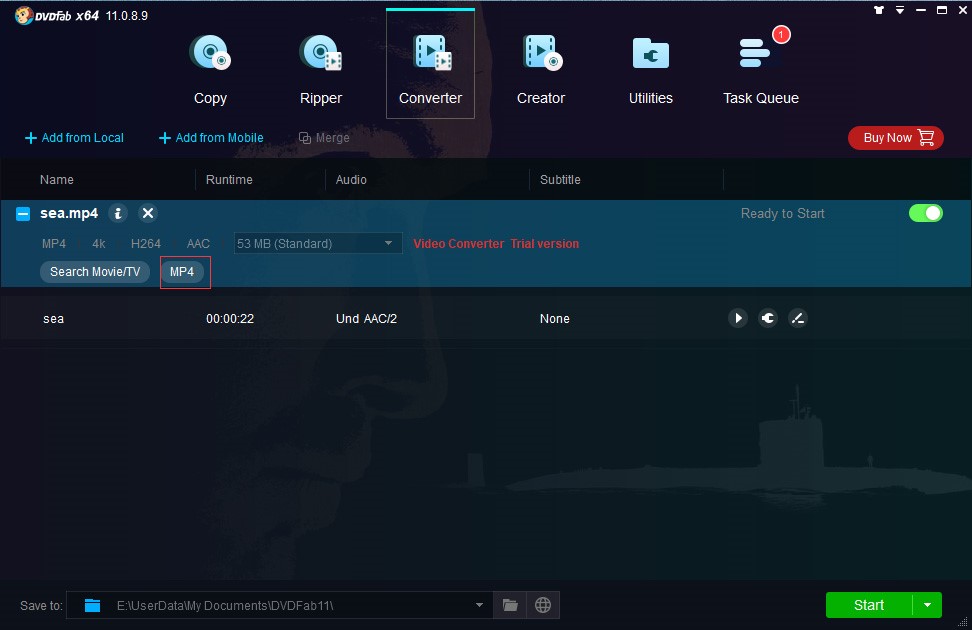Click the 00:00:22 runtime value
This screenshot has height=630, width=972.
point(230,319)
